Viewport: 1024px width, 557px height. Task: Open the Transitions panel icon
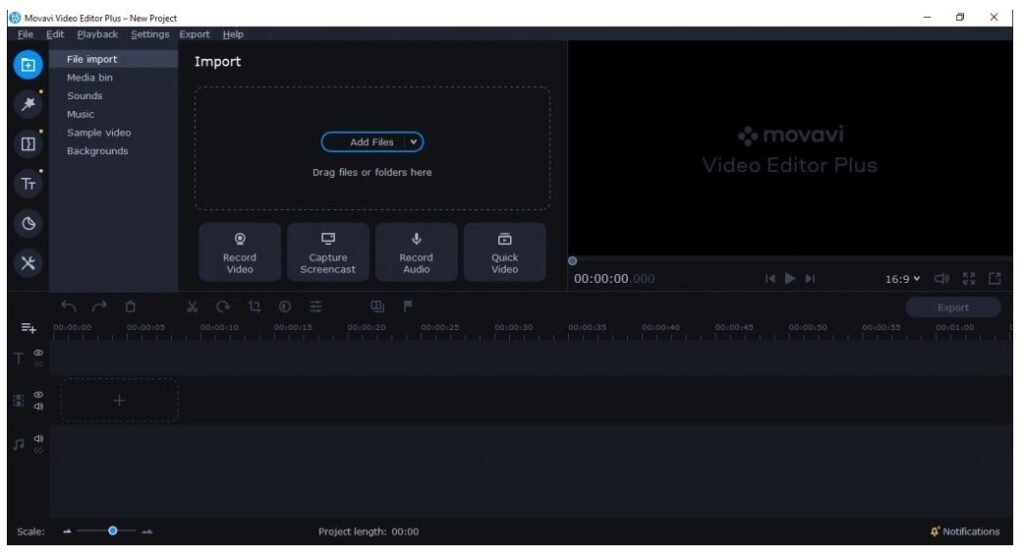click(28, 144)
